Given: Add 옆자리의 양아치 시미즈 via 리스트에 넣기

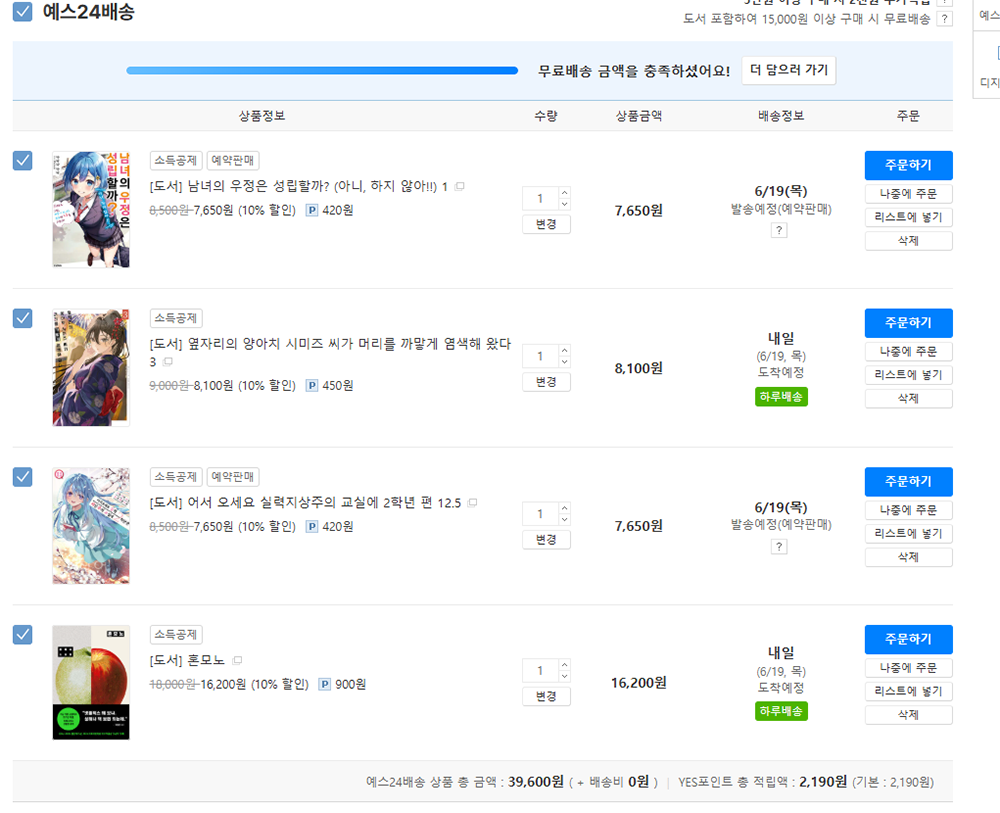Looking at the screenshot, I should (x=908, y=374).
